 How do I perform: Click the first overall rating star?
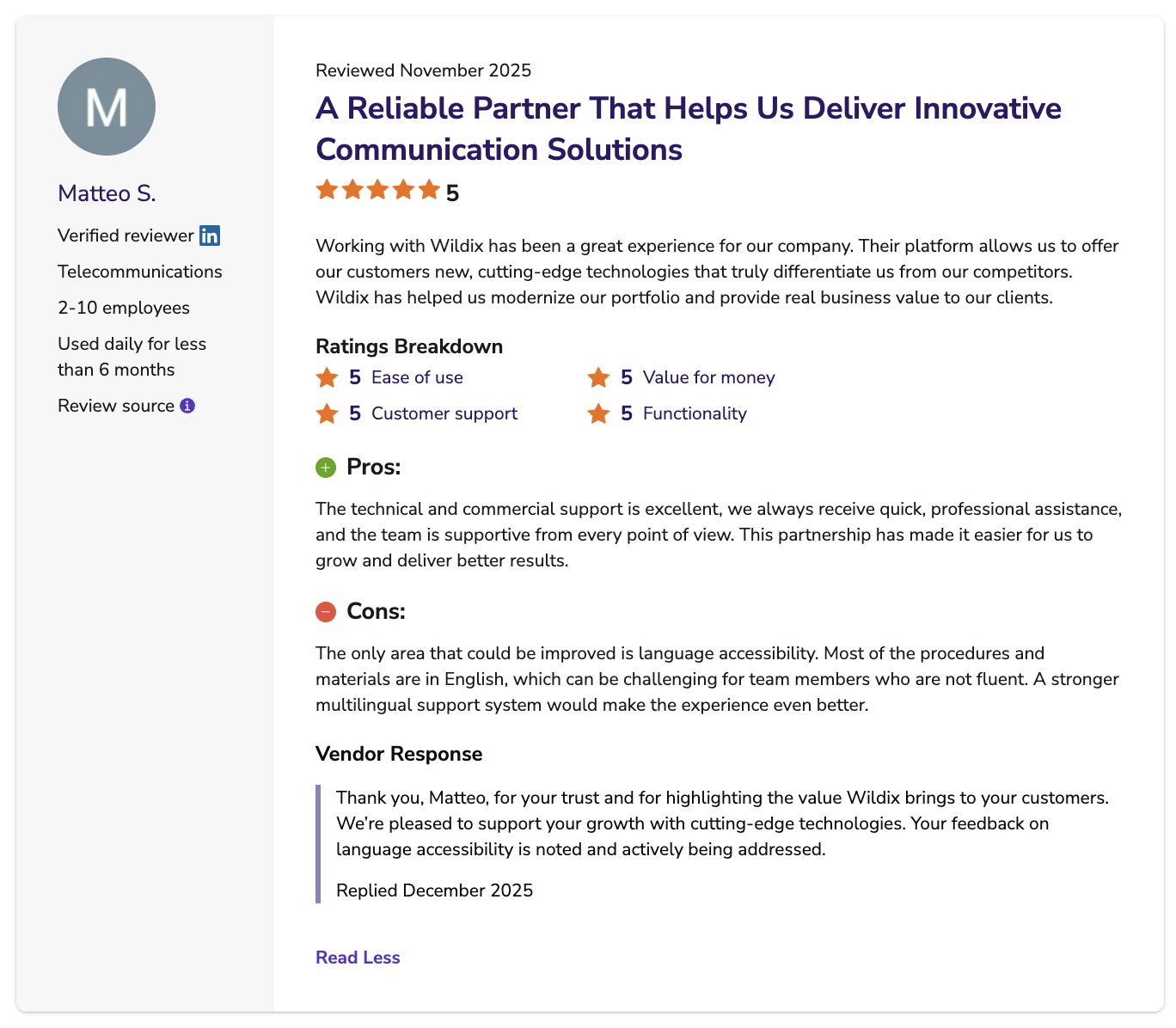(x=327, y=189)
